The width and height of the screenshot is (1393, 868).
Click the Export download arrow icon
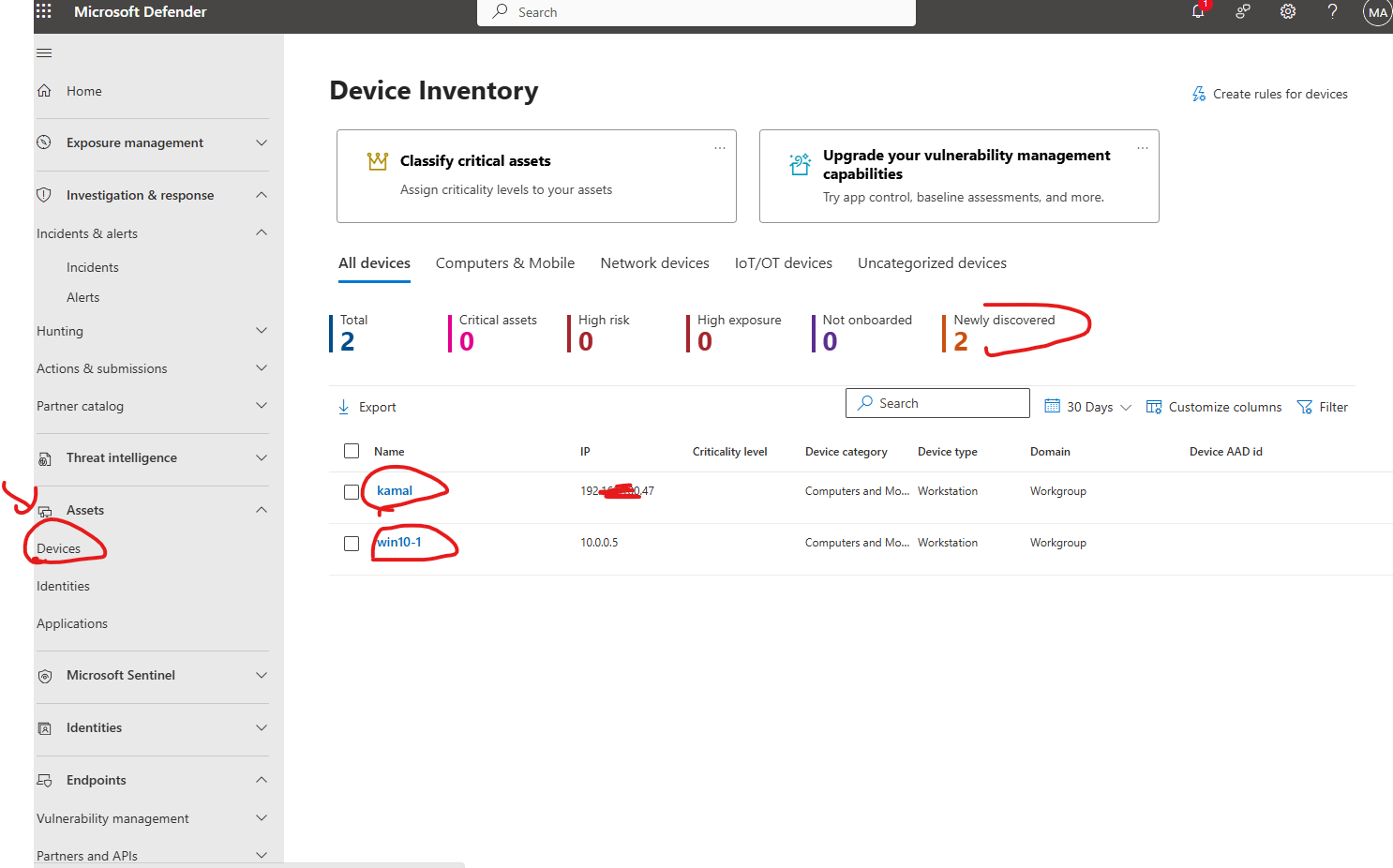343,407
